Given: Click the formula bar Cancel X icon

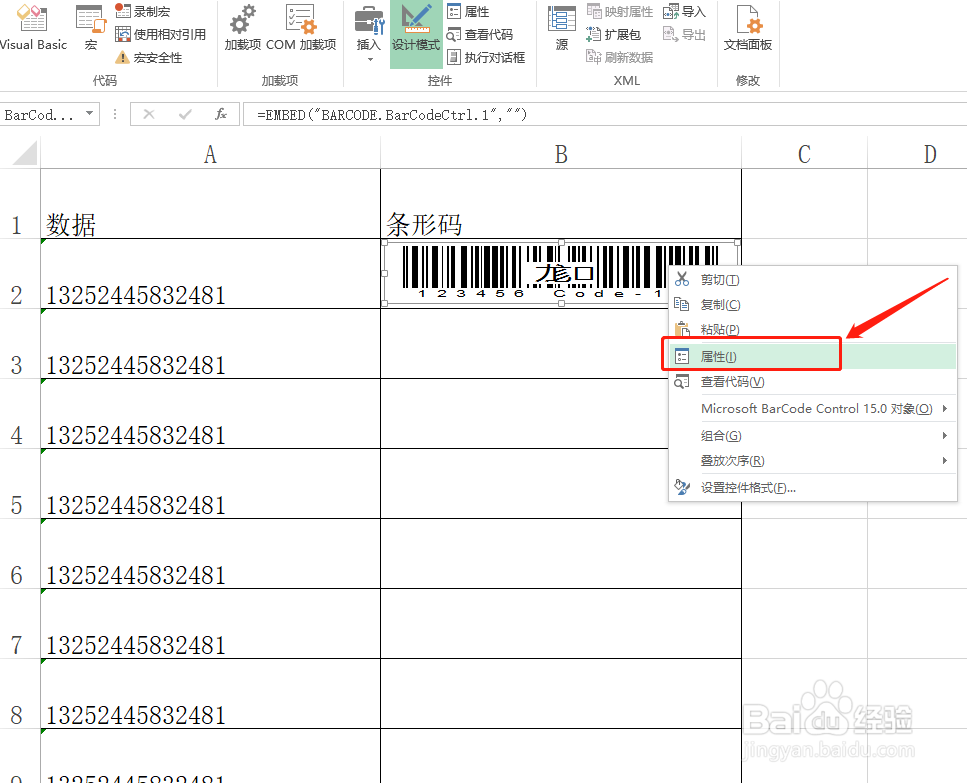Looking at the screenshot, I should pyautogui.click(x=149, y=114).
